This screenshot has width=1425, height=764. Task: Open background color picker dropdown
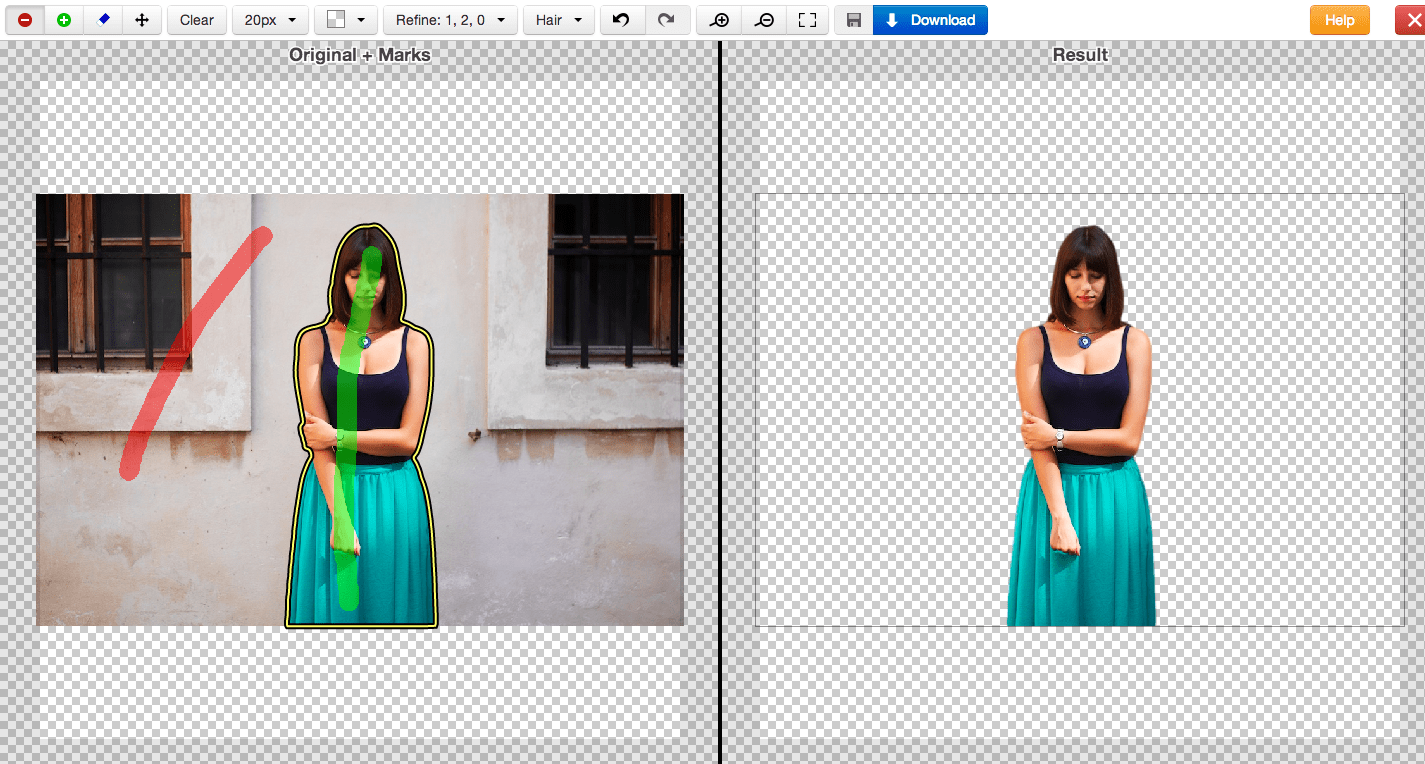345,20
